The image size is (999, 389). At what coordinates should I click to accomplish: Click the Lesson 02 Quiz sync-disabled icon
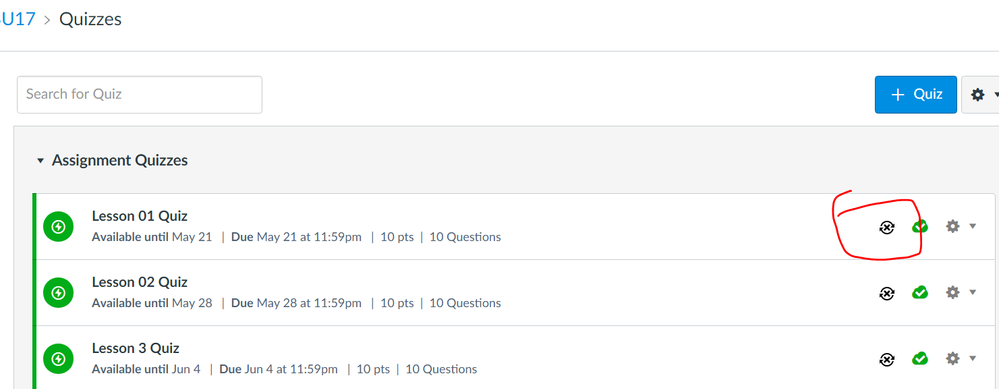click(x=886, y=293)
